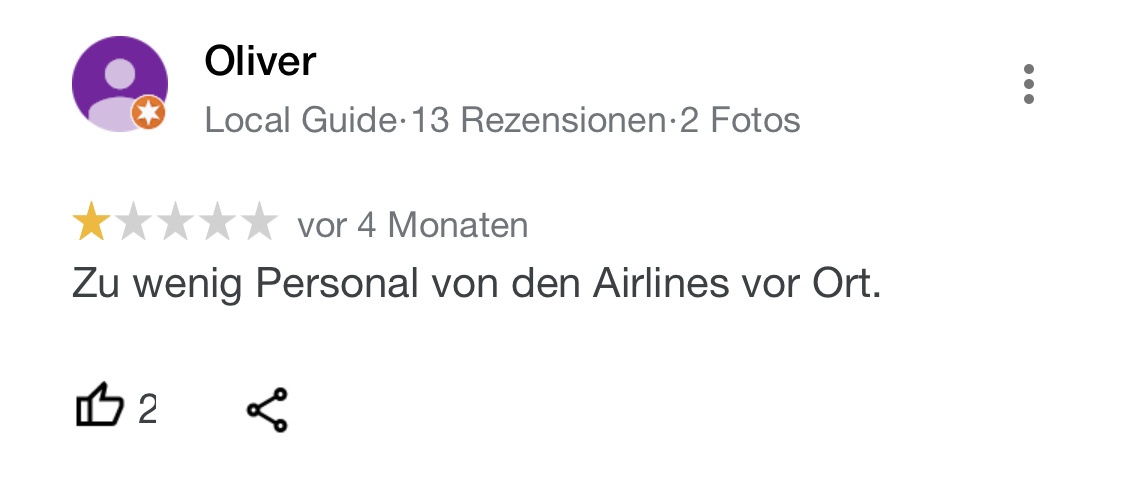Click the gold first rating star

[x=91, y=223]
